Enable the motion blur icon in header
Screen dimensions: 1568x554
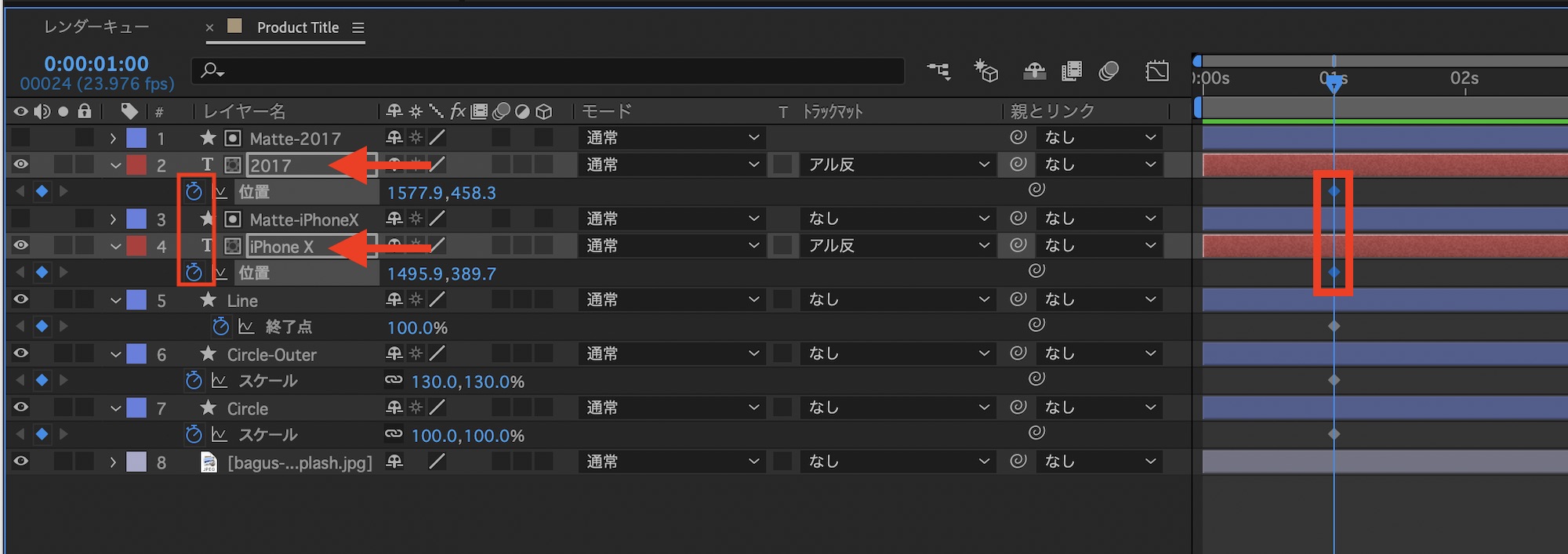1109,71
